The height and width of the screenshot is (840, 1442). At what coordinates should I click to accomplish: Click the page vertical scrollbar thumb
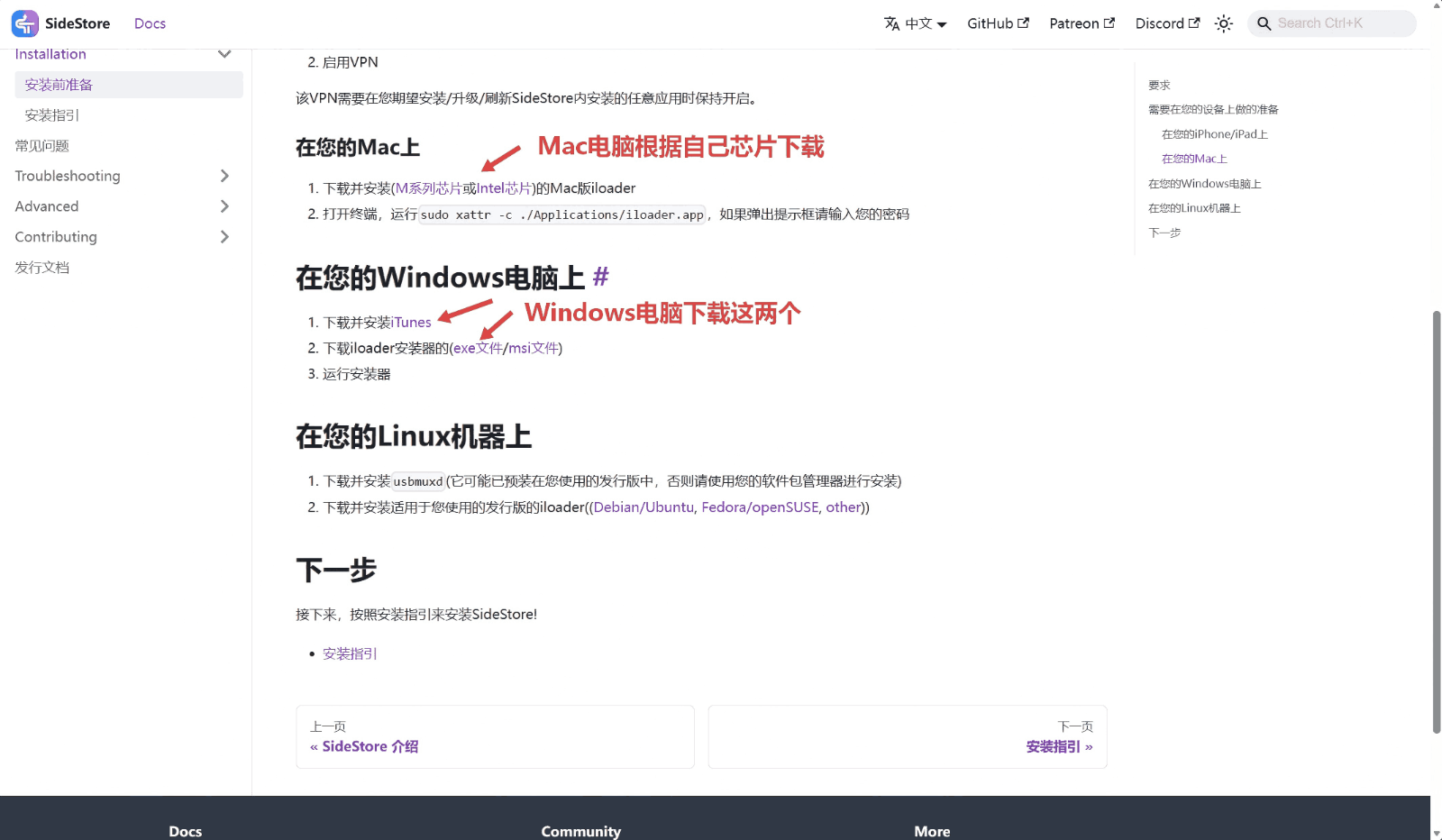click(x=1437, y=522)
